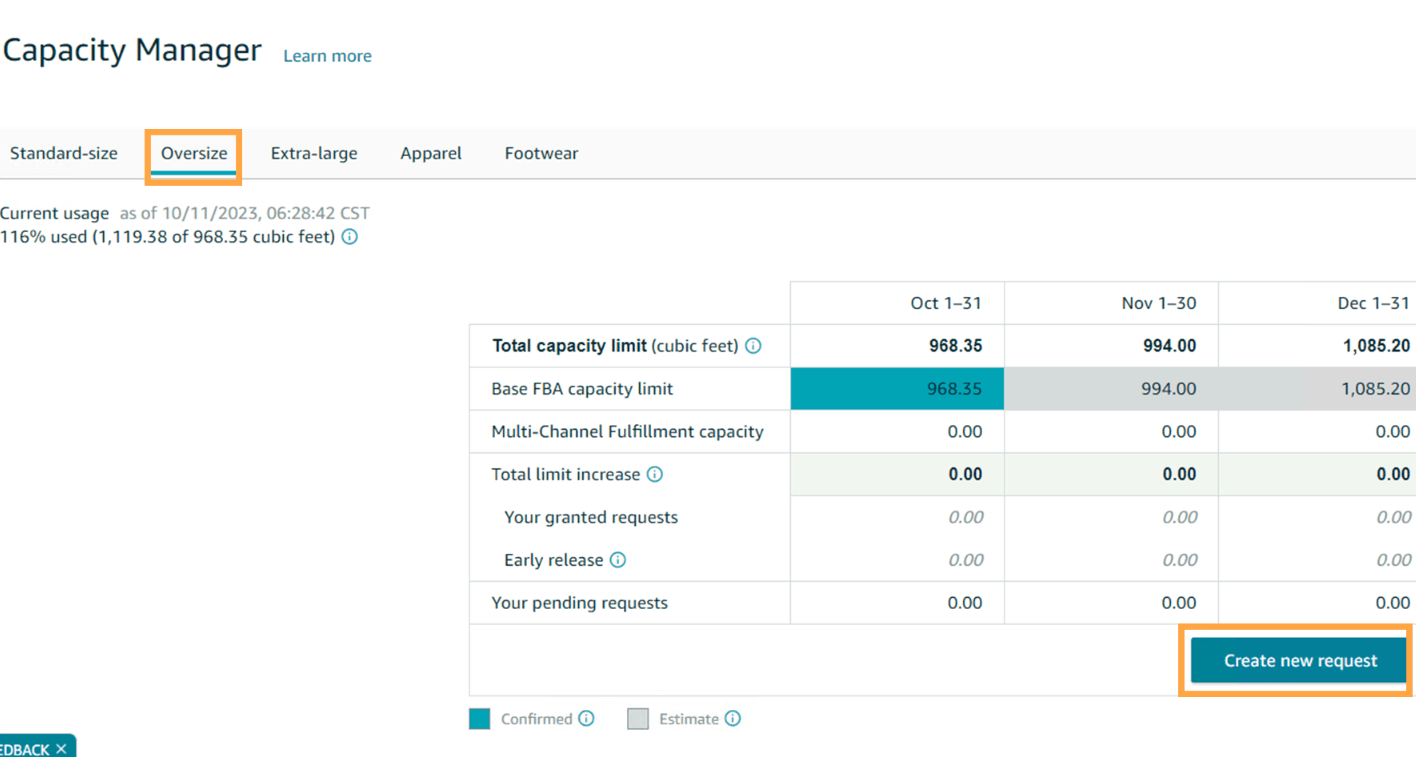Open the Footwear tab
The width and height of the screenshot is (1416, 757).
[541, 153]
